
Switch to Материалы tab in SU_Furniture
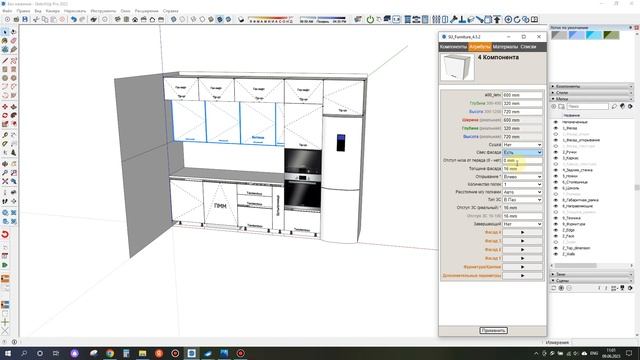click(x=505, y=47)
